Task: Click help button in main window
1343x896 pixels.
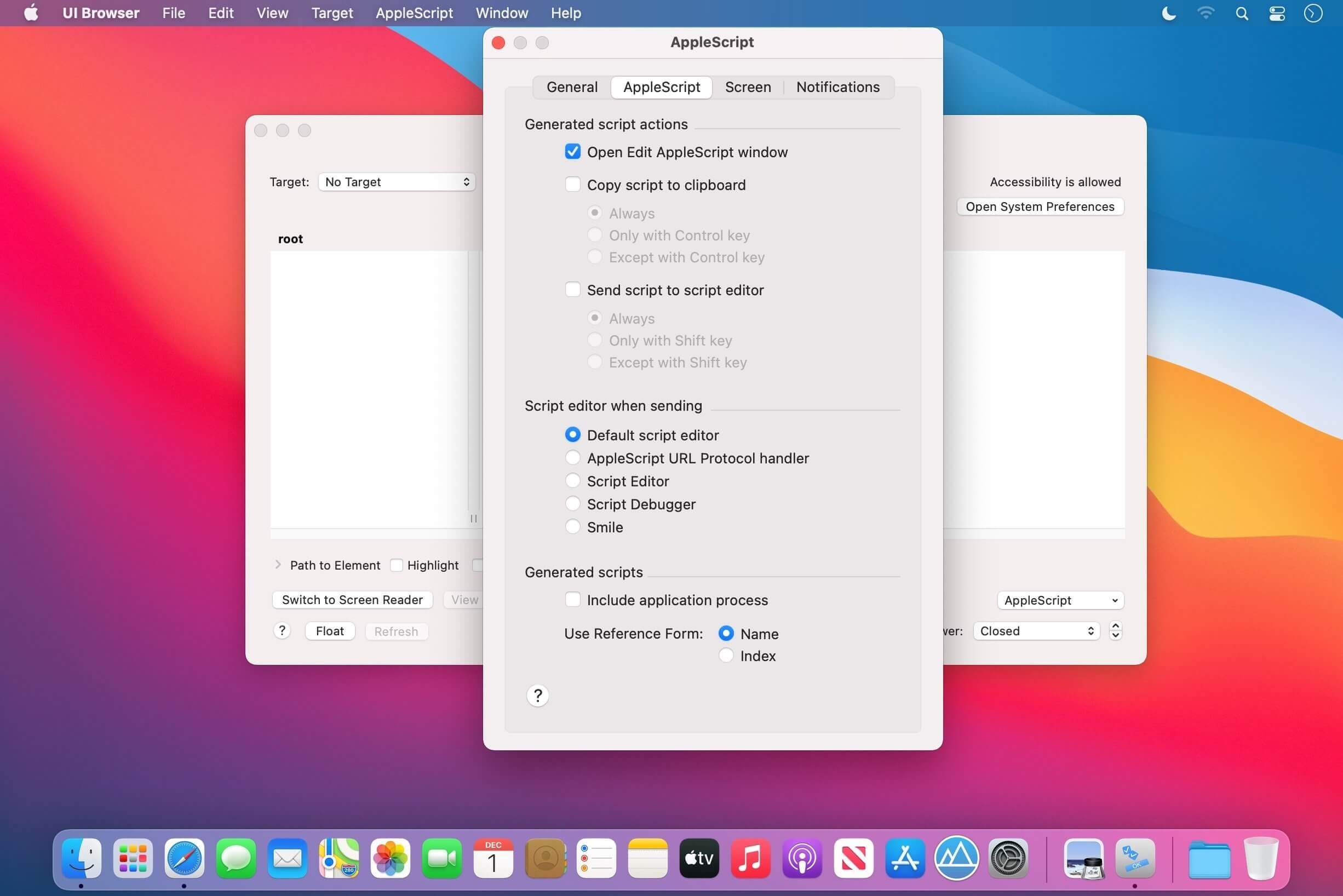Action: (x=282, y=630)
